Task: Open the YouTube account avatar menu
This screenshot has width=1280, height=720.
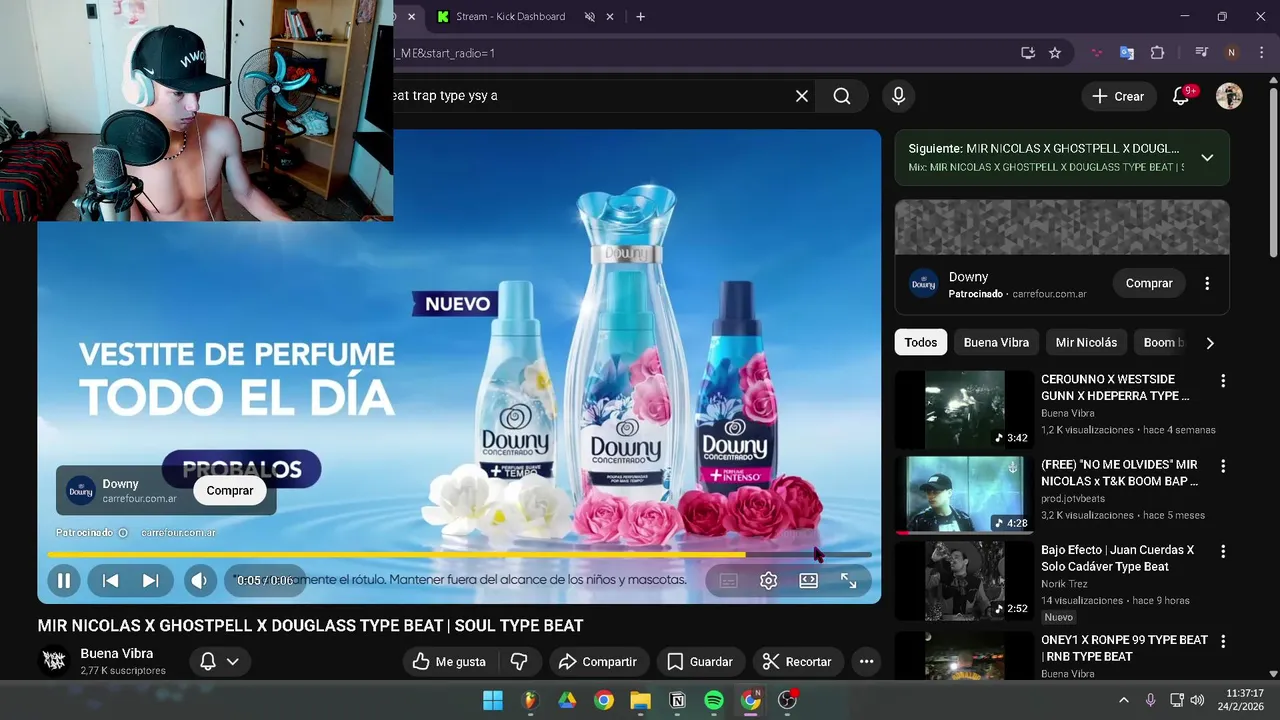Action: tap(1229, 96)
